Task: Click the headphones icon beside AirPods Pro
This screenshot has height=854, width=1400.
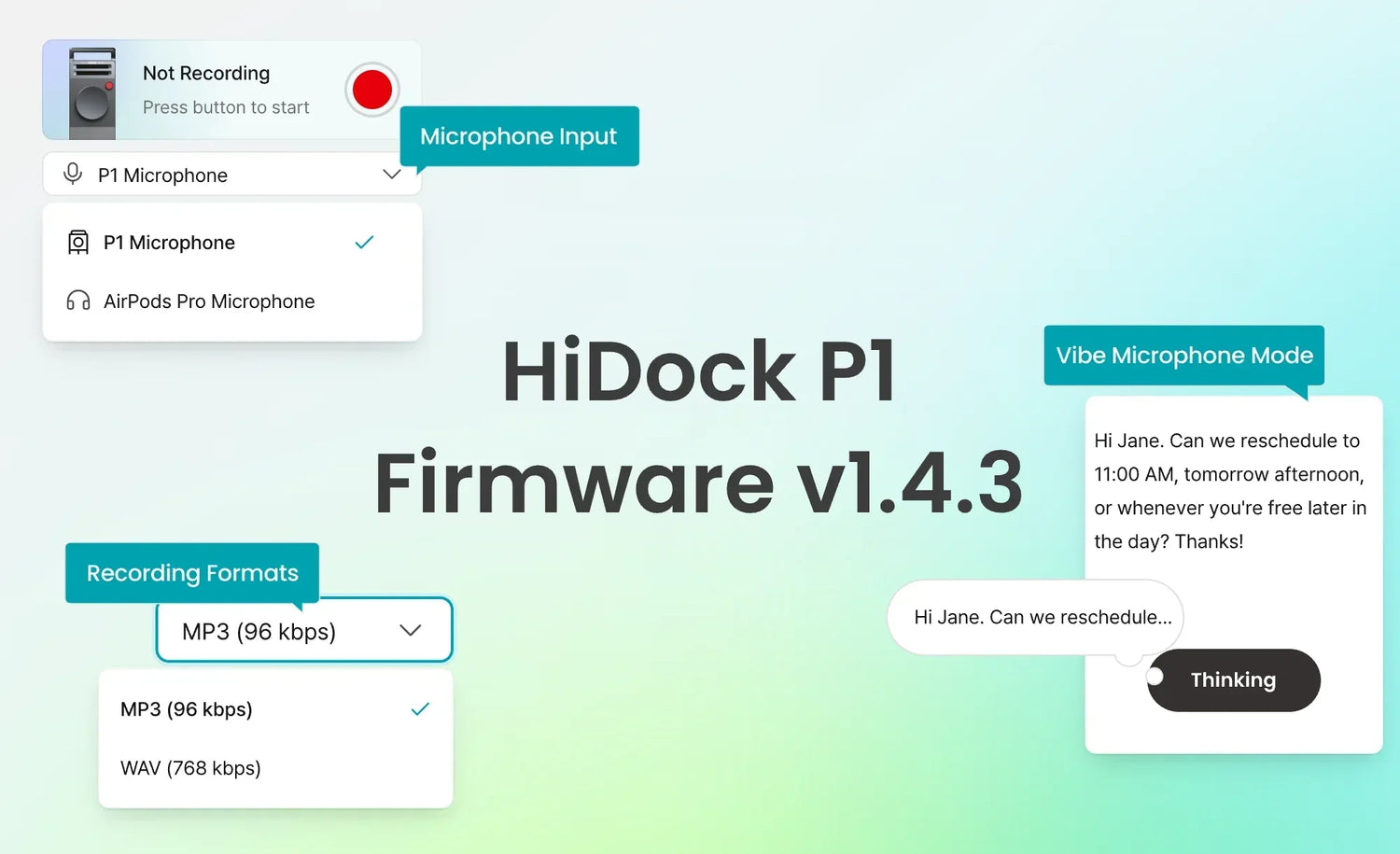Action: 78,301
